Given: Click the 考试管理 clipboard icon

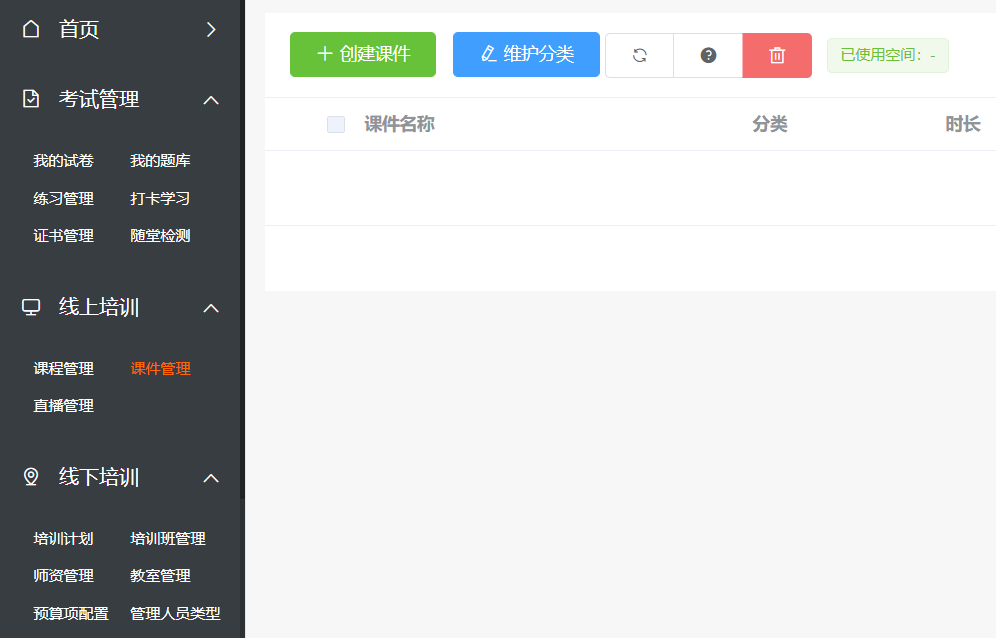Looking at the screenshot, I should point(31,99).
